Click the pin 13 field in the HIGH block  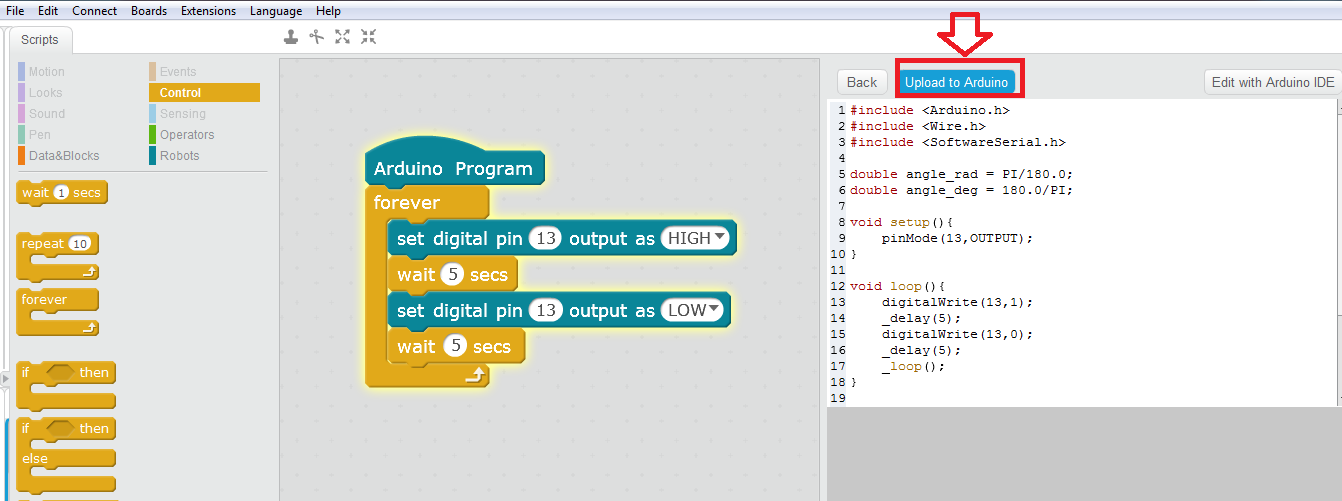click(545, 238)
